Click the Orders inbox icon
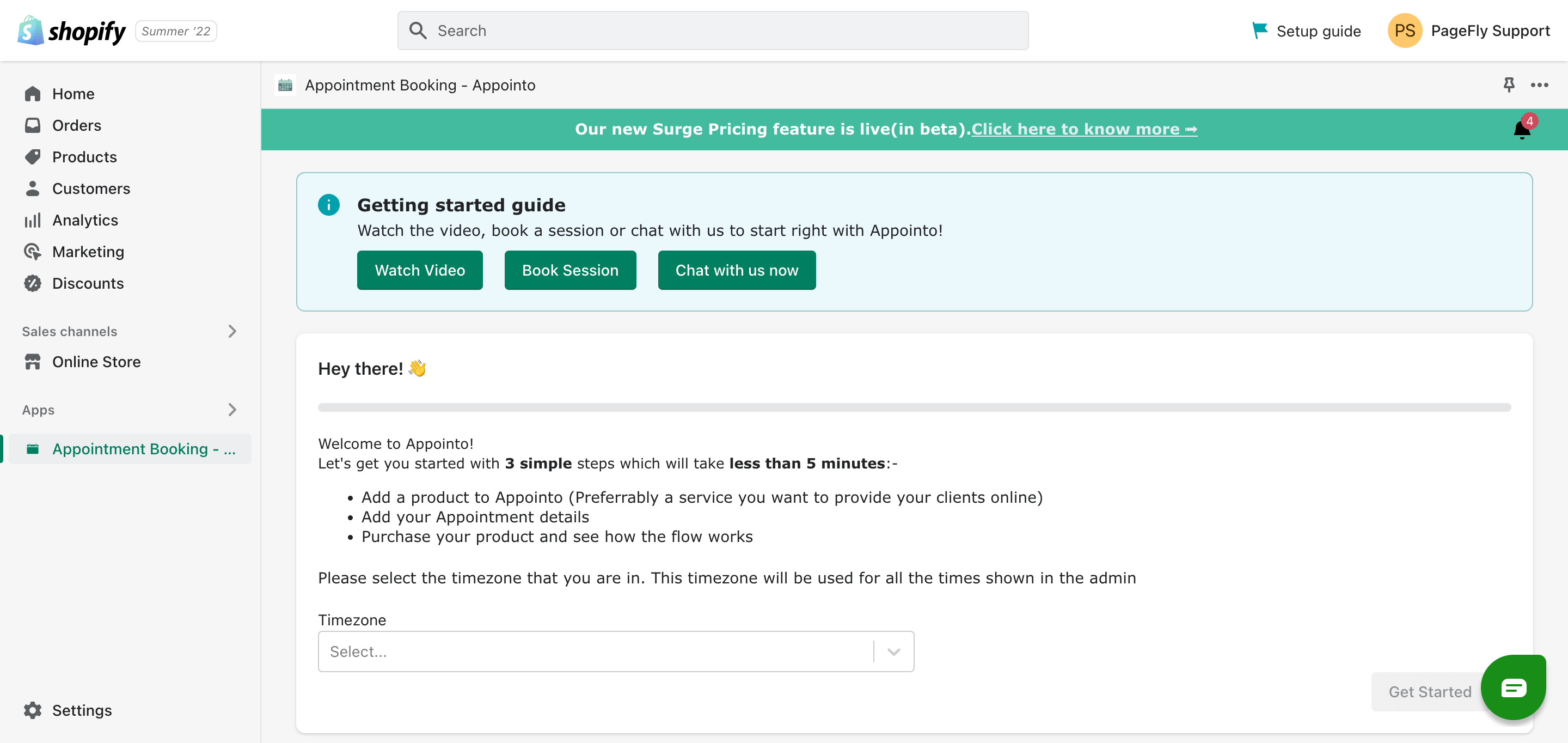Image resolution: width=1568 pixels, height=743 pixels. click(32, 125)
